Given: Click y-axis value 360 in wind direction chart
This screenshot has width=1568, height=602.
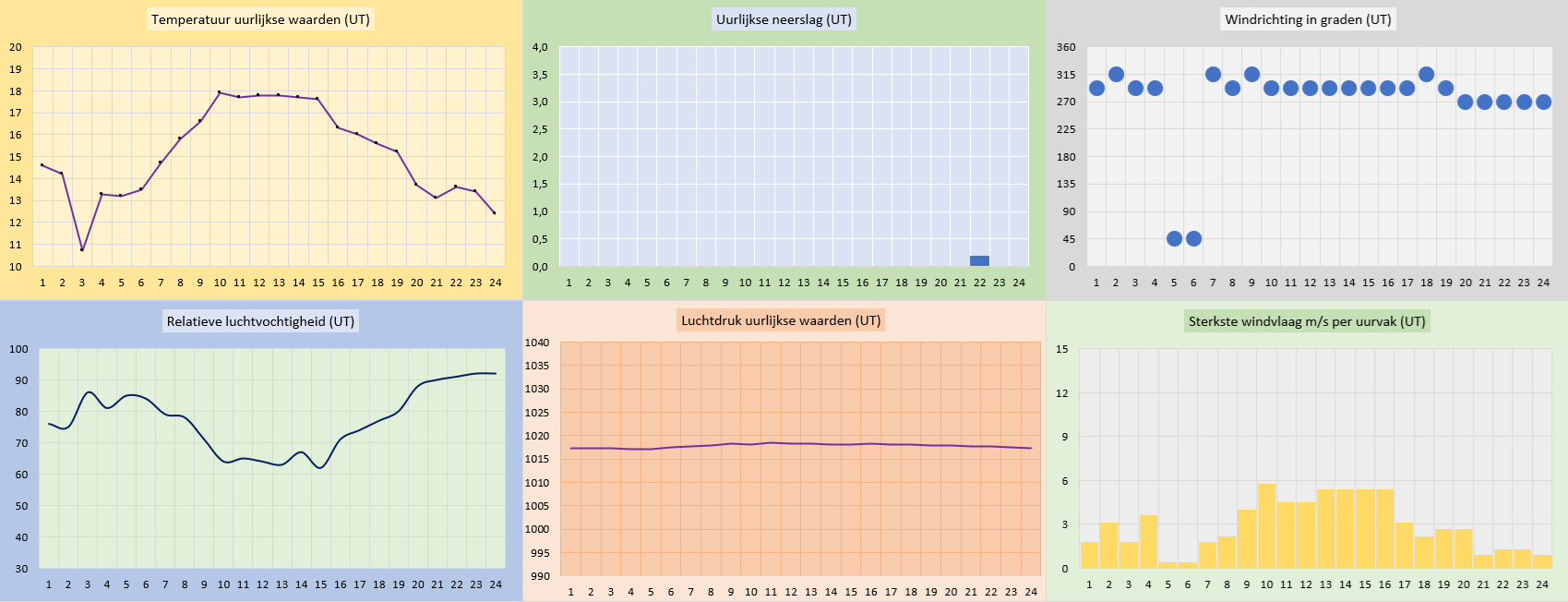Looking at the screenshot, I should 1066,47.
